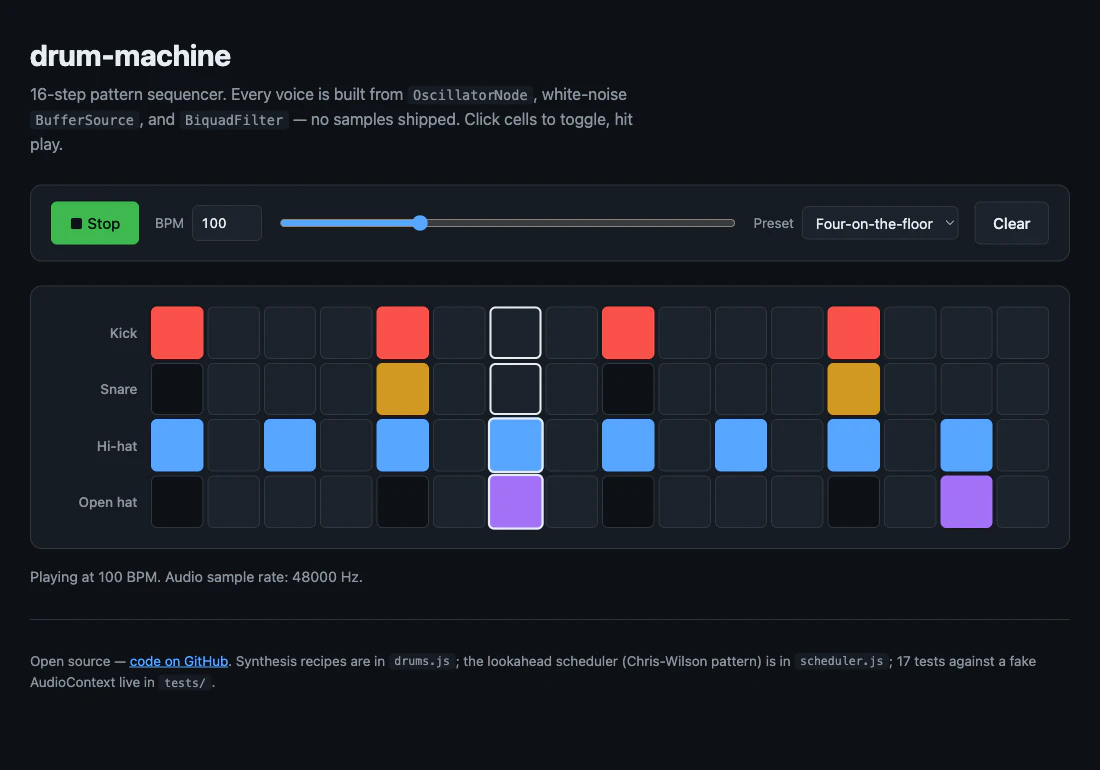Enable the Snare cell at step 16
1100x770 pixels.
(x=1023, y=389)
